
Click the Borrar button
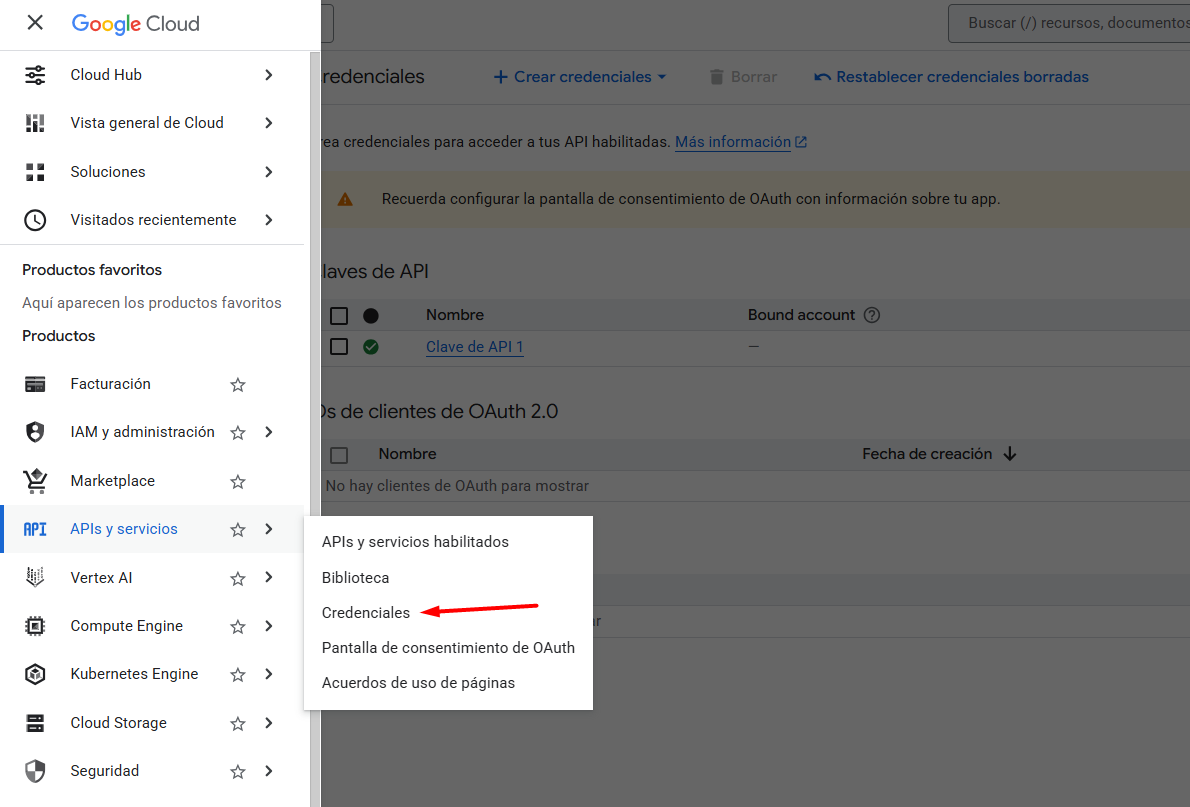coord(743,77)
